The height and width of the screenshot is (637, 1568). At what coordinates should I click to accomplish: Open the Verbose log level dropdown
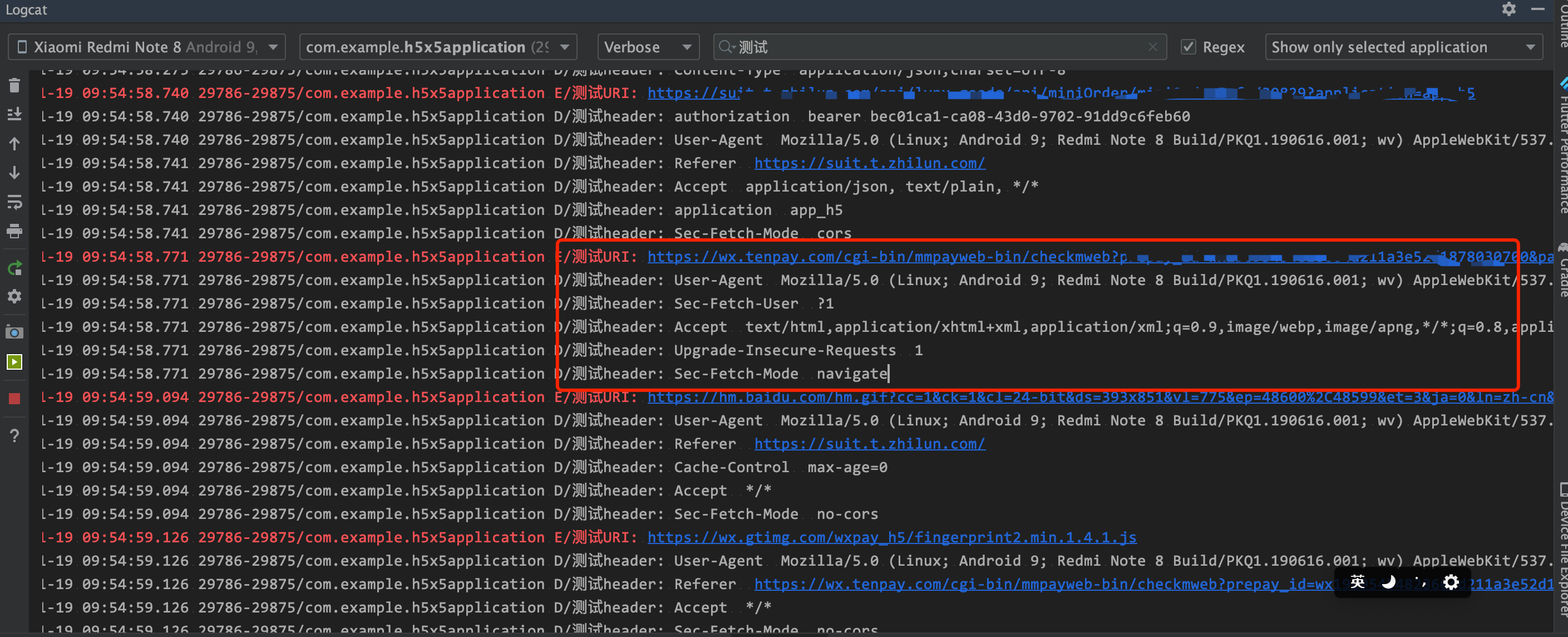coord(648,47)
